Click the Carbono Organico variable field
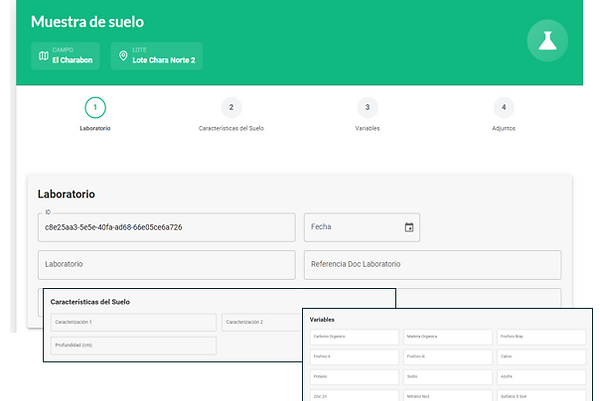600x401 pixels. coord(354,337)
